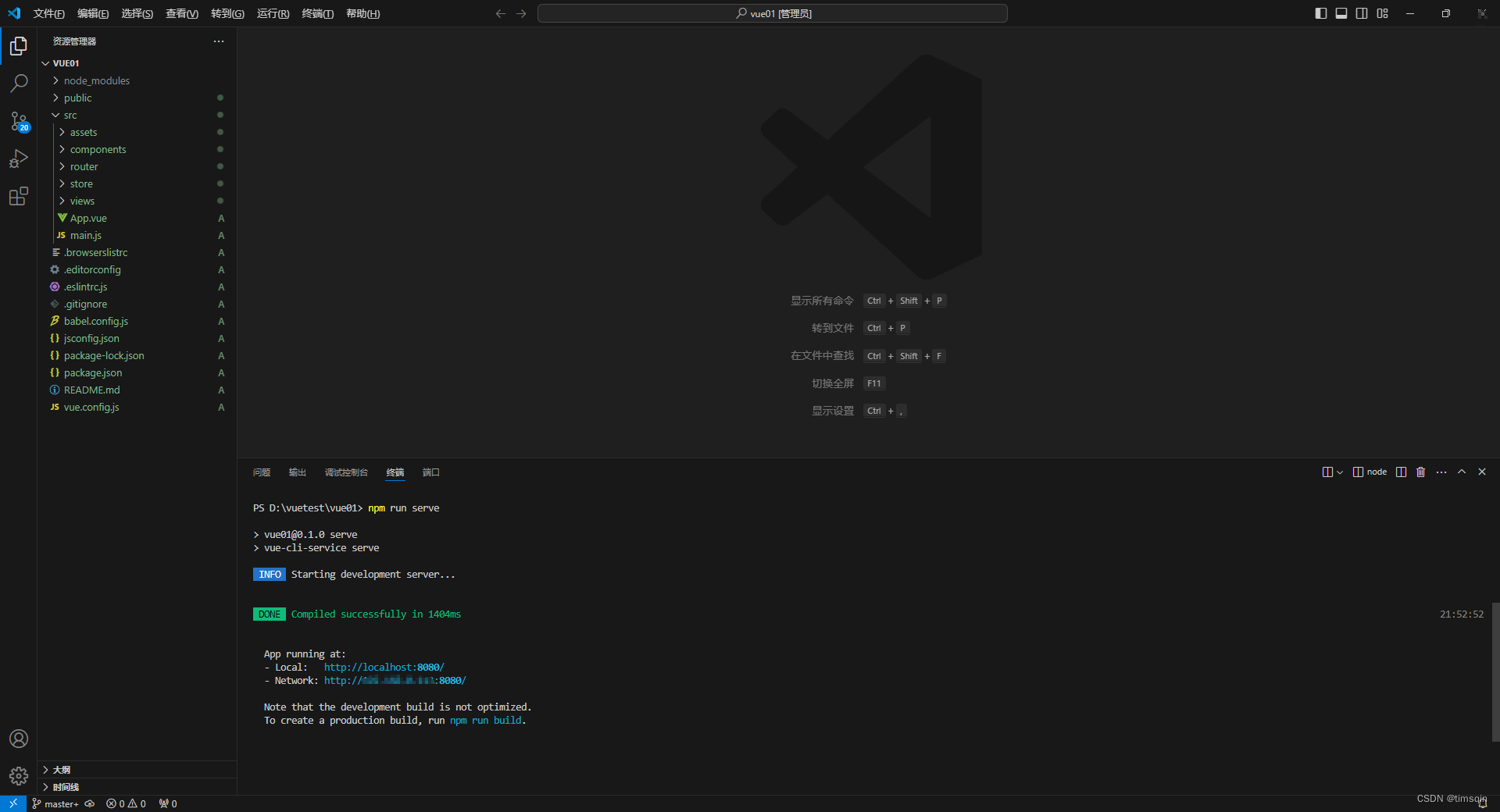Open the 终端(T) menu
The image size is (1500, 812).
pyautogui.click(x=317, y=13)
